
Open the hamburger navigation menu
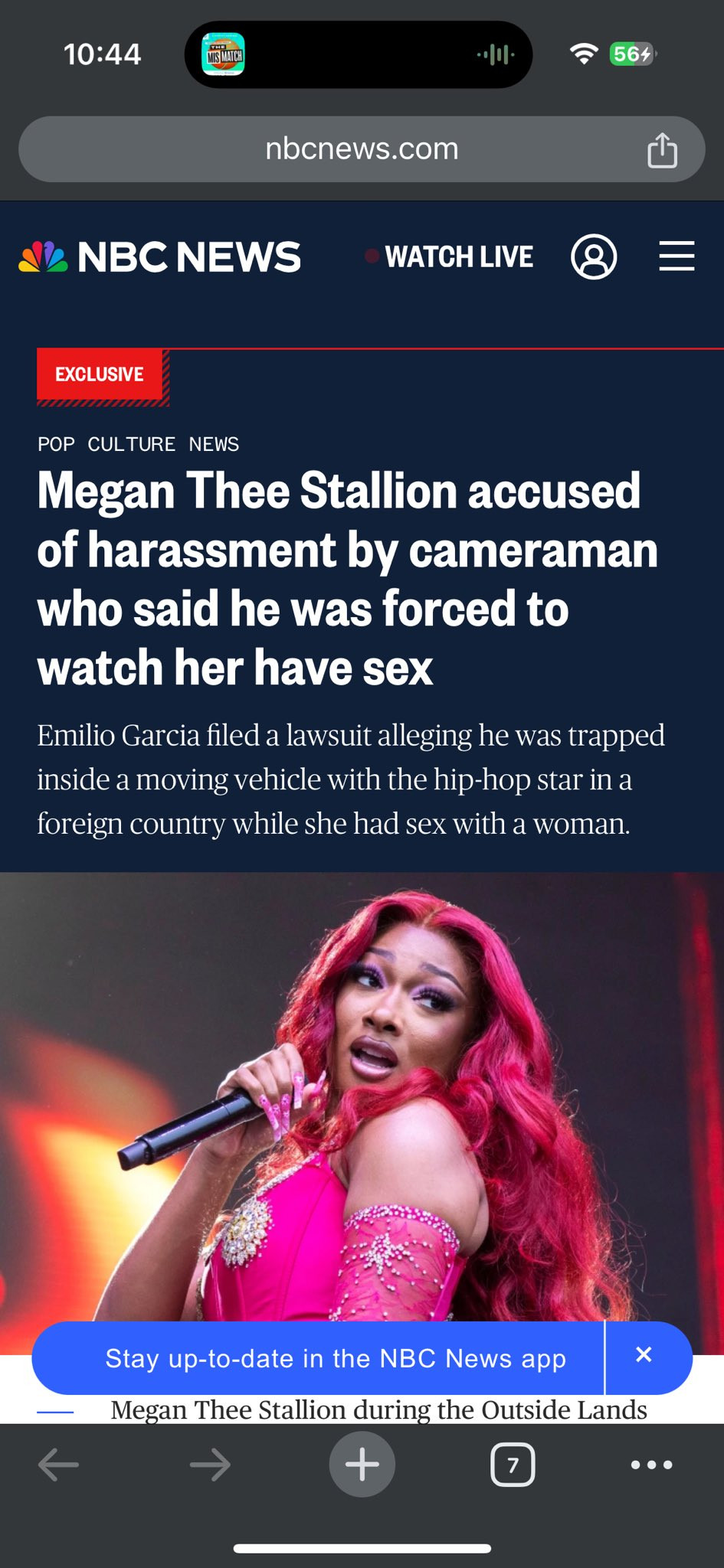(676, 256)
